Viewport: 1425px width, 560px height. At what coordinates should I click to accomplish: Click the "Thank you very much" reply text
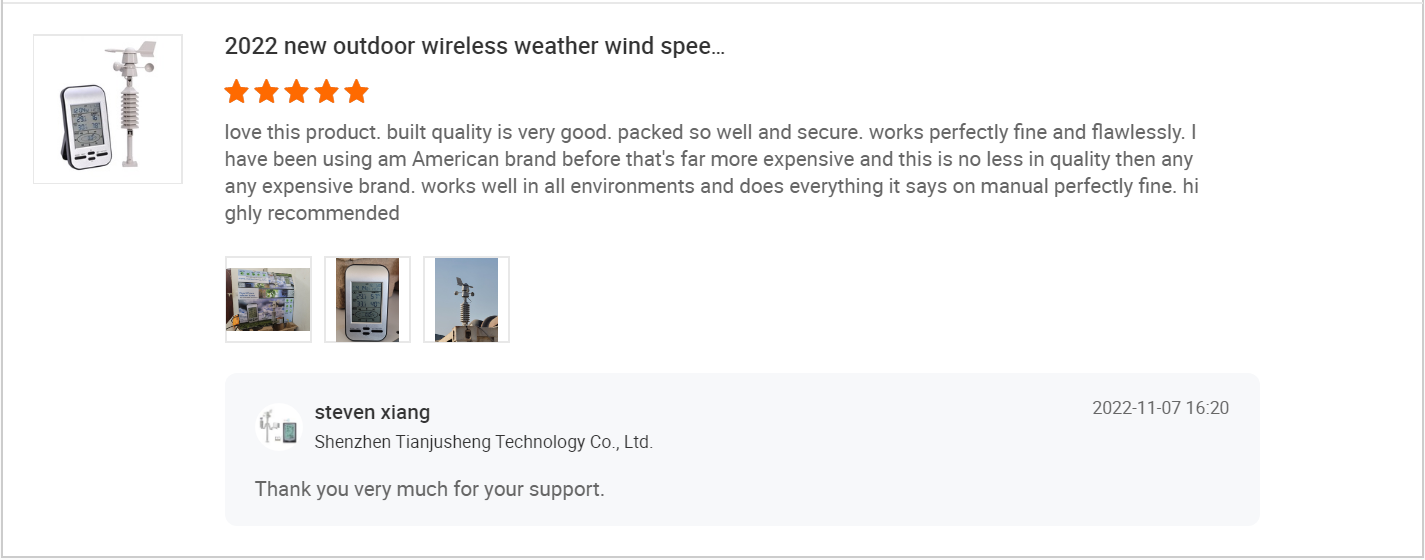click(x=429, y=489)
